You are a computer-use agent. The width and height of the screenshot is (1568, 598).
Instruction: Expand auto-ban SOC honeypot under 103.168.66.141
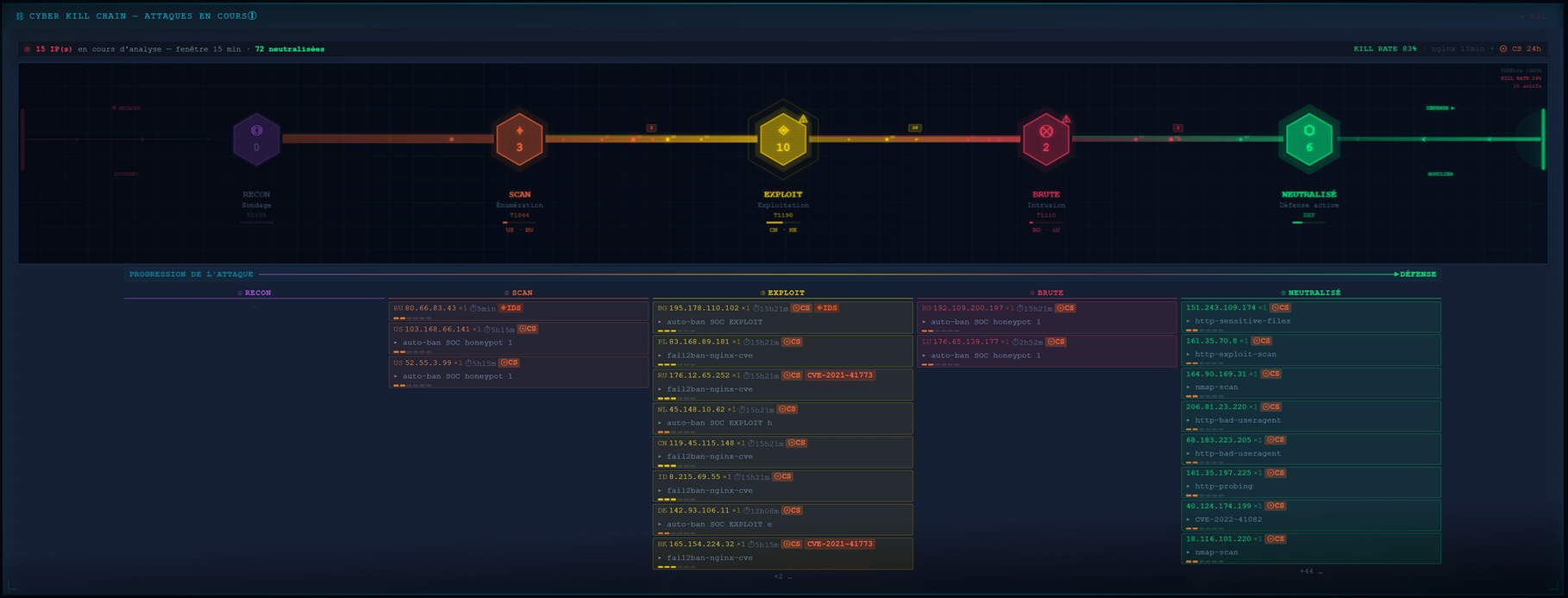(x=454, y=343)
